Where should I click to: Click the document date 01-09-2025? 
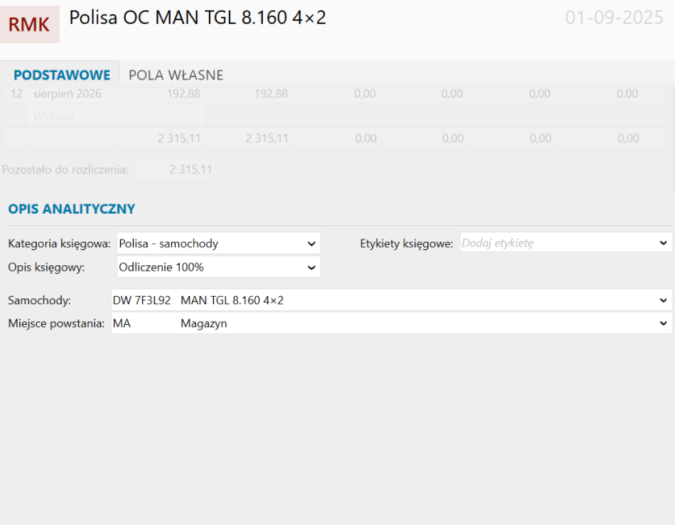(x=614, y=18)
